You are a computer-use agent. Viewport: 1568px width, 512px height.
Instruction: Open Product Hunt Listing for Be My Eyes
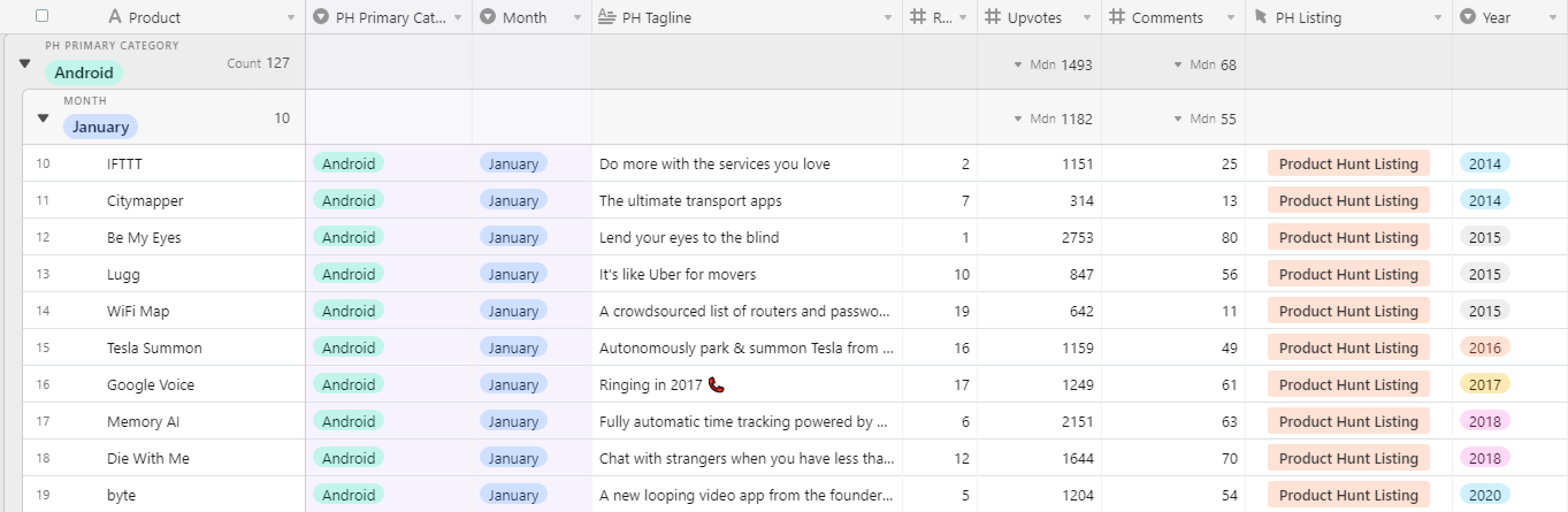click(x=1348, y=237)
